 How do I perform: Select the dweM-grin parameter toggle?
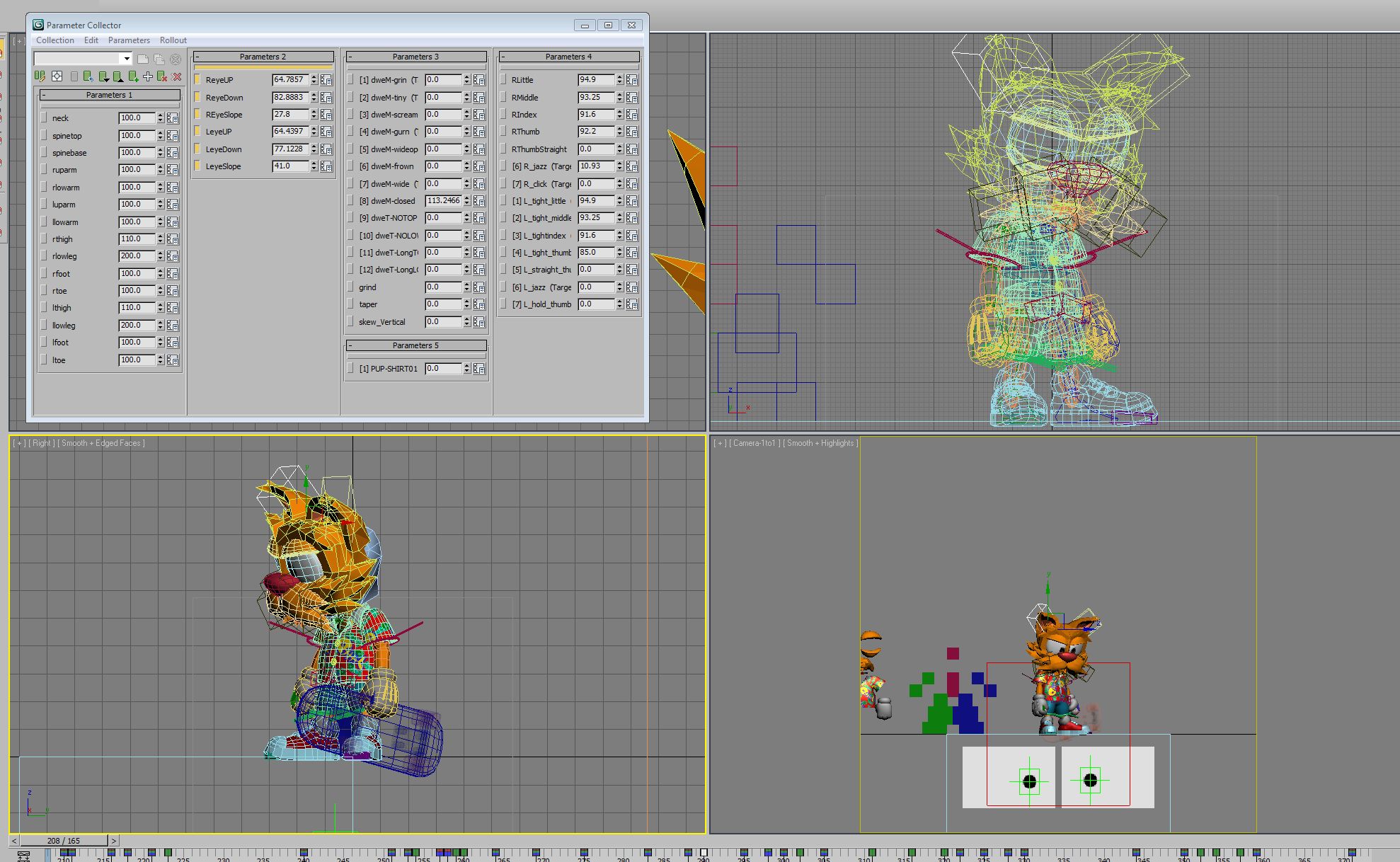(x=350, y=80)
